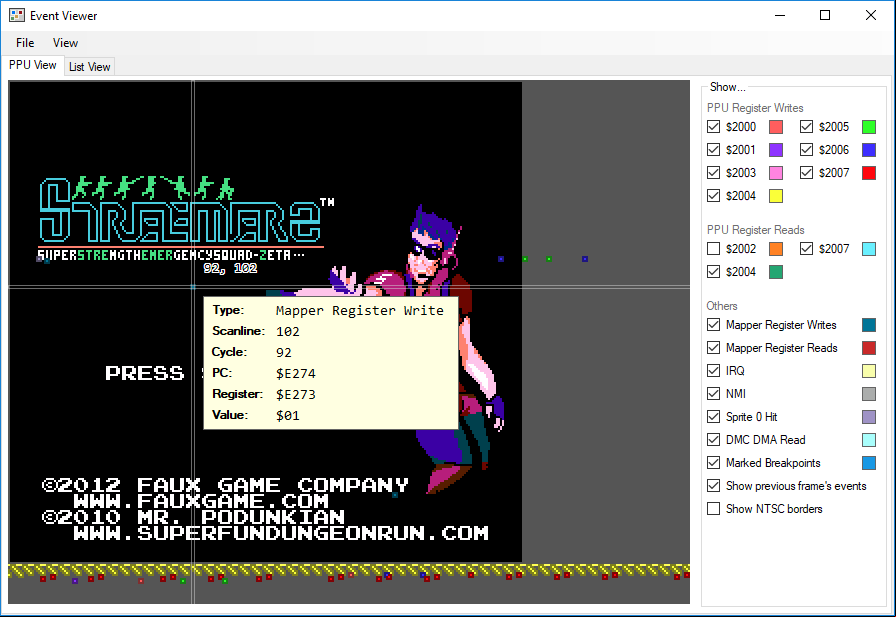Image resolution: width=896 pixels, height=617 pixels.
Task: Change Marked Breakpoints color swatch
Action: 869,463
